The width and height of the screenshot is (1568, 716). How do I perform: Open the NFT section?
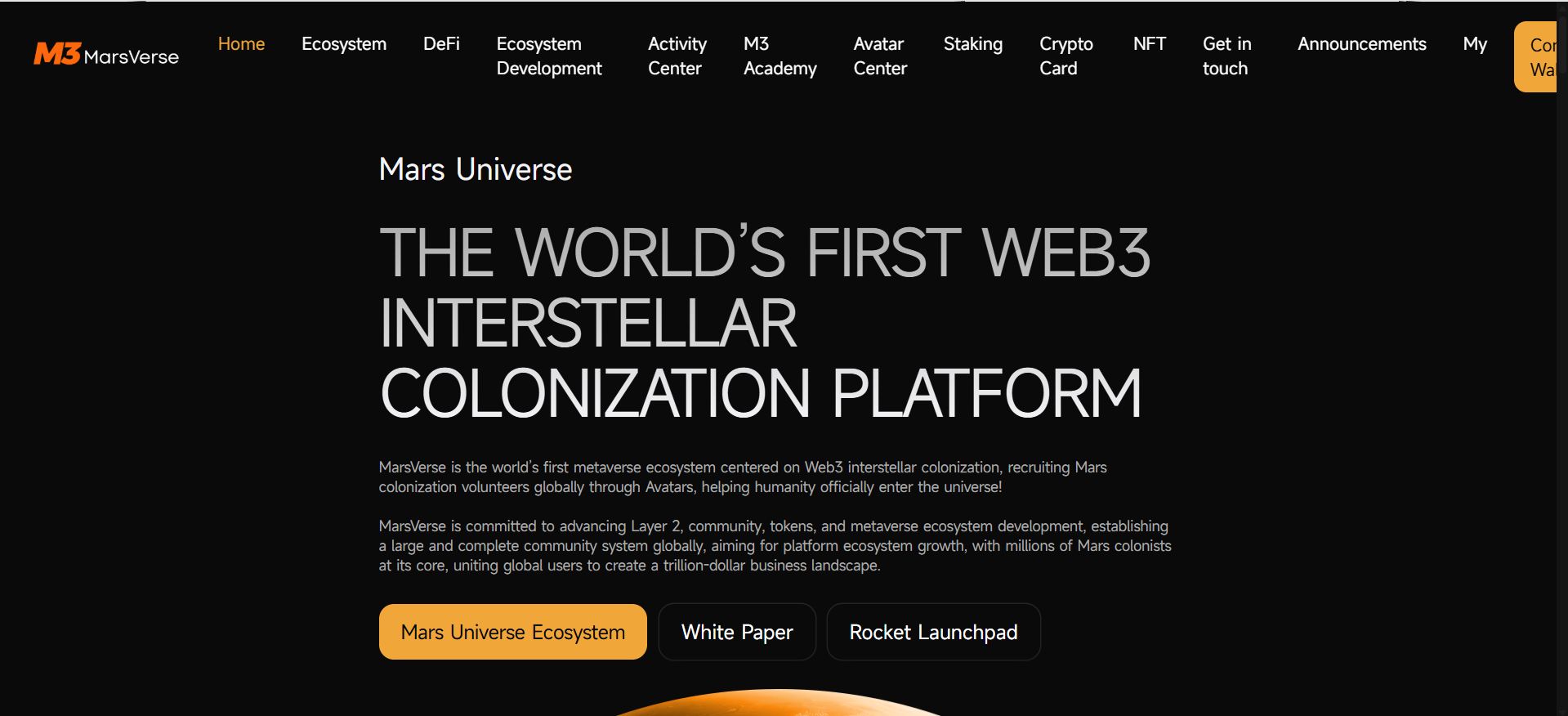tap(1150, 44)
